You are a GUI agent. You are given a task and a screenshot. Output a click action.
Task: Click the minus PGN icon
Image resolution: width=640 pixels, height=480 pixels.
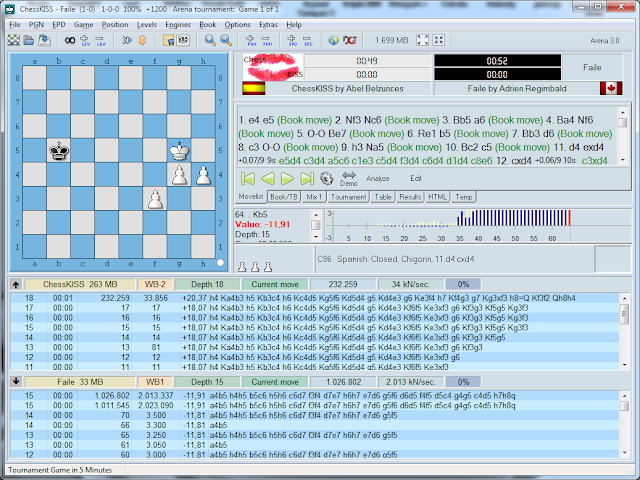267,40
